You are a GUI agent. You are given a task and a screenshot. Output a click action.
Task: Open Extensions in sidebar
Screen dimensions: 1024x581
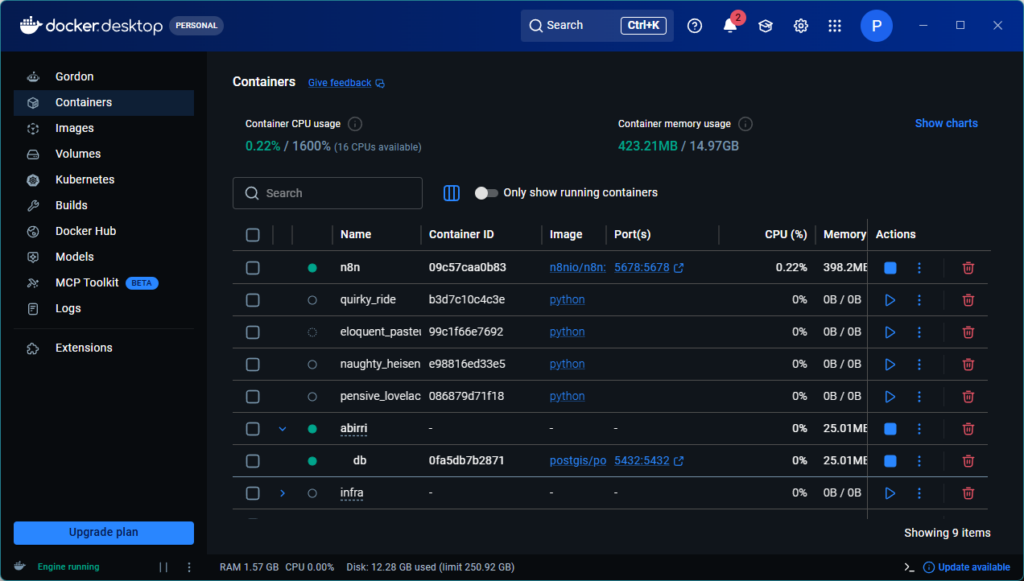tap(104, 348)
